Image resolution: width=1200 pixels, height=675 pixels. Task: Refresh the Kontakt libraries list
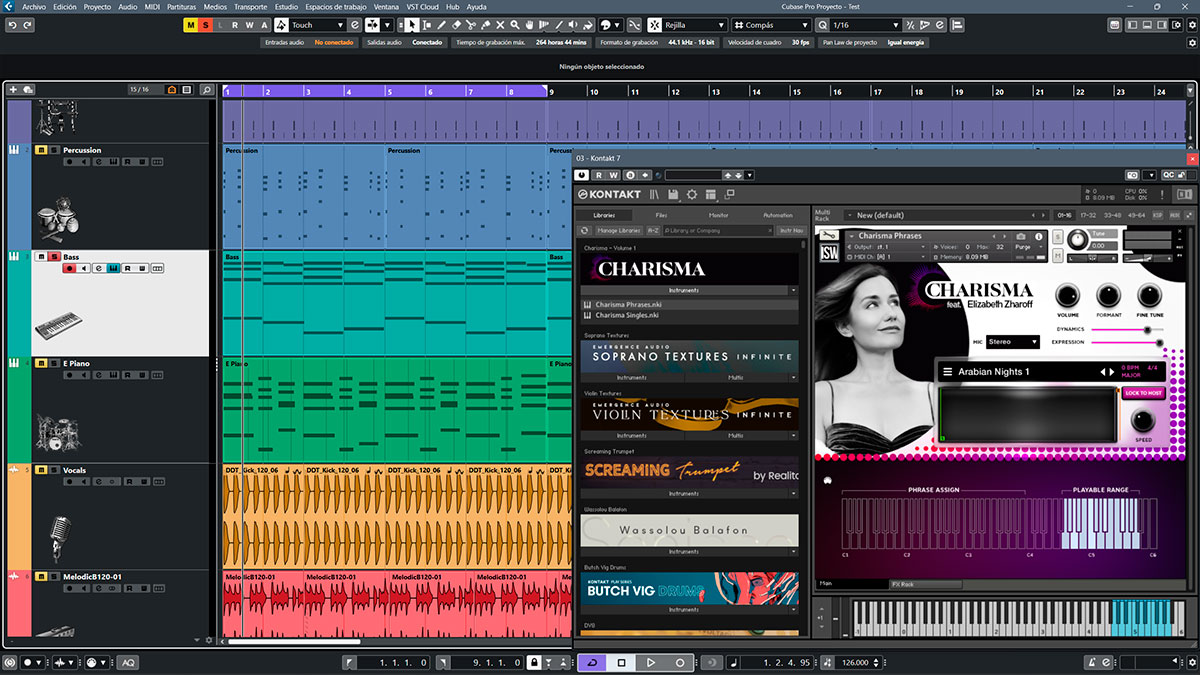pyautogui.click(x=585, y=231)
